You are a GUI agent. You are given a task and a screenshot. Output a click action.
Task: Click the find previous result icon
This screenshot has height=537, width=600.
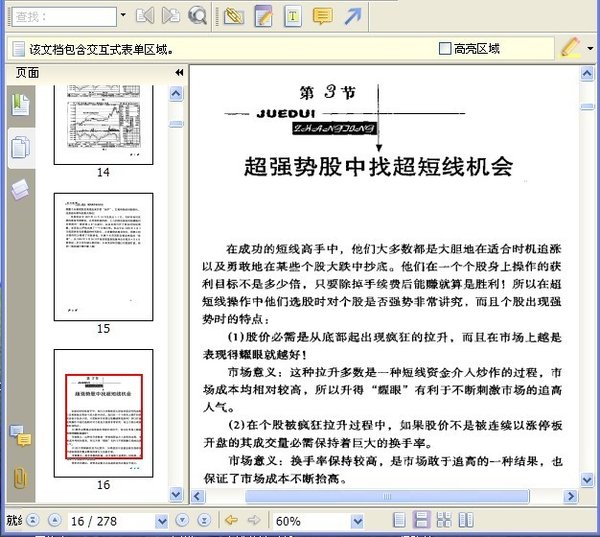pyautogui.click(x=145, y=16)
